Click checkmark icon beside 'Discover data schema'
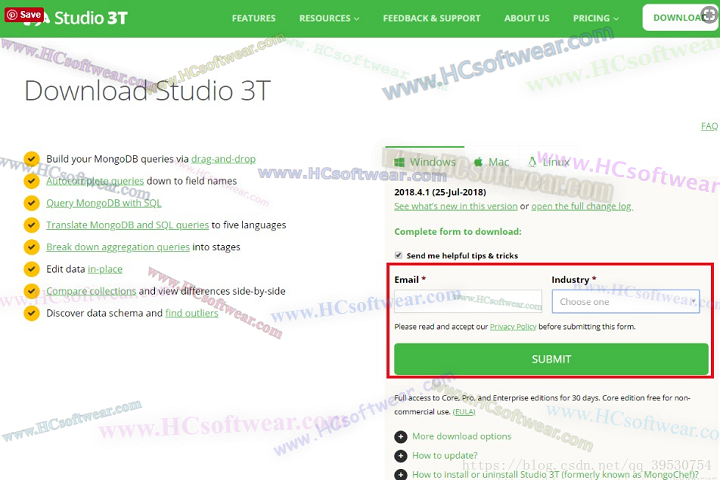 coord(32,313)
